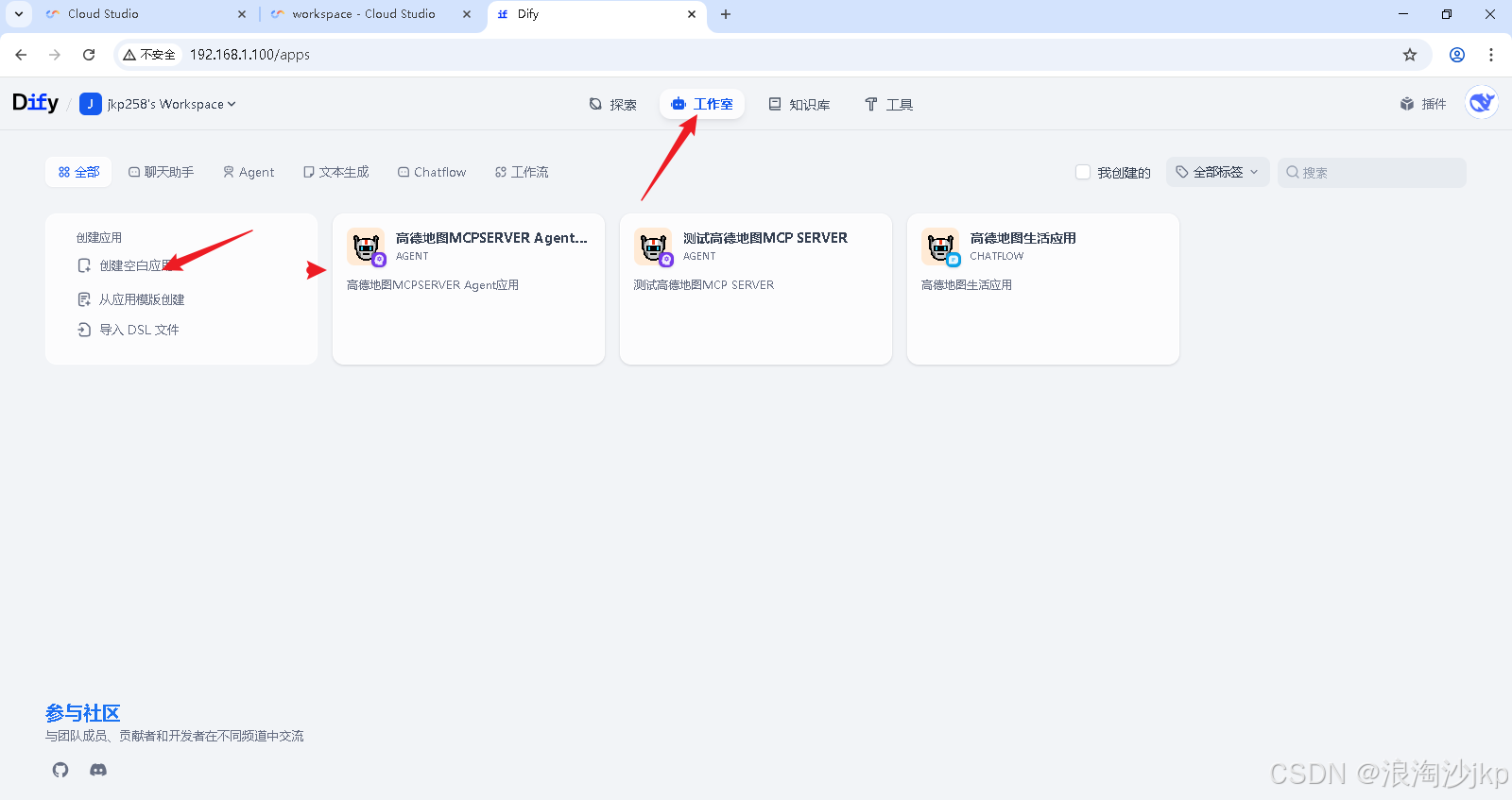Viewport: 1512px width, 800px height.
Task: Open a new browser tab
Action: [726, 14]
